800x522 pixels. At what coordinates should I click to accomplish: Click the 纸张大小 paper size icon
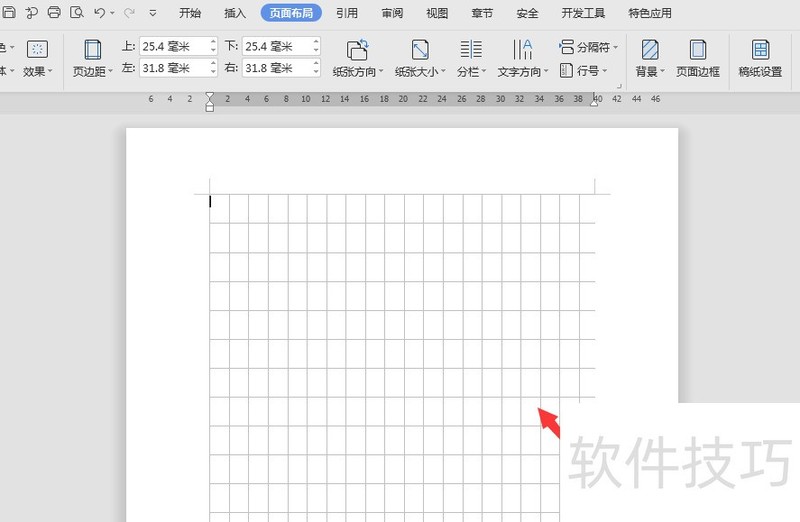(420, 49)
